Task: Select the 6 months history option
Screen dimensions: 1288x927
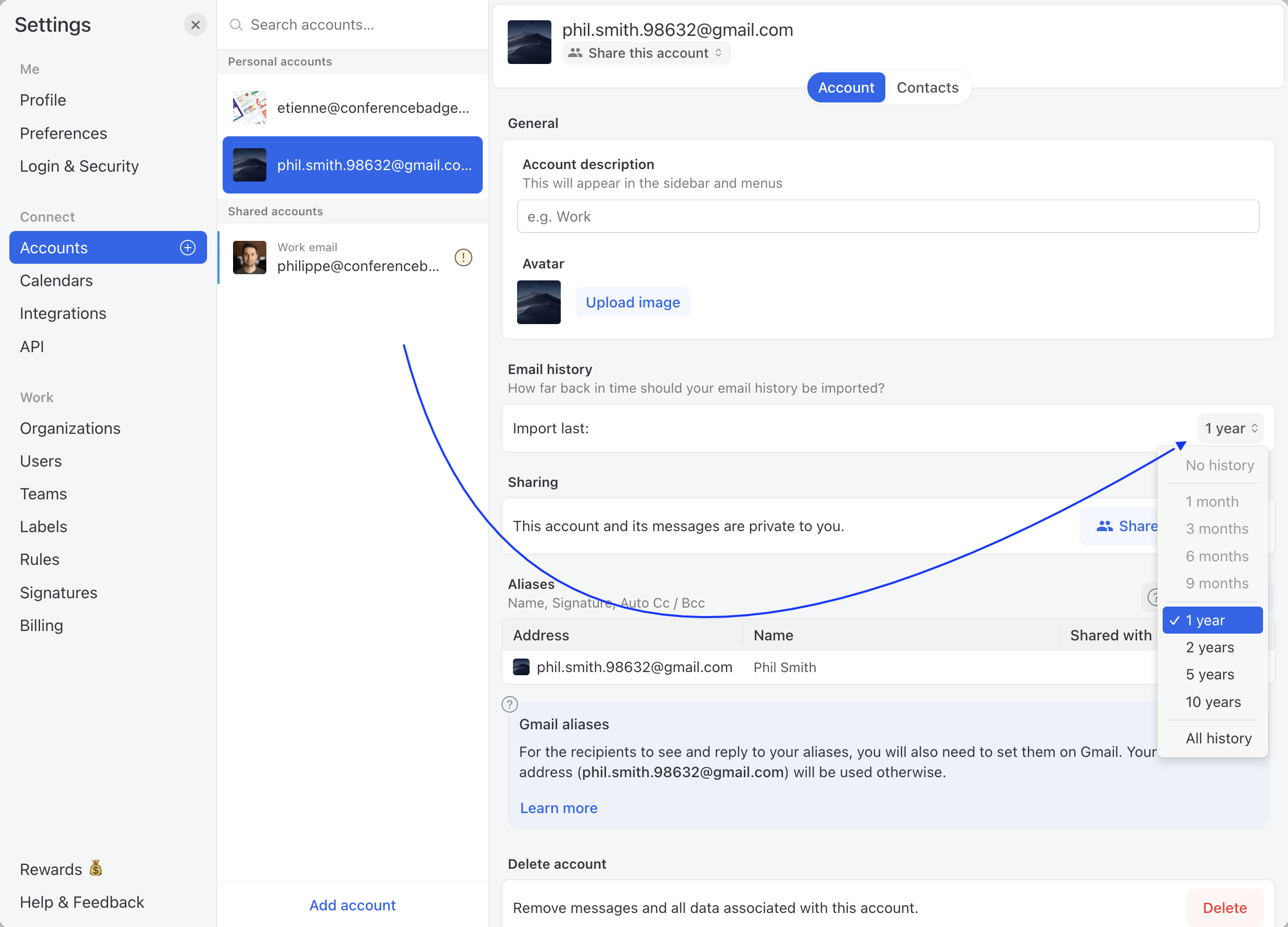Action: (x=1216, y=556)
